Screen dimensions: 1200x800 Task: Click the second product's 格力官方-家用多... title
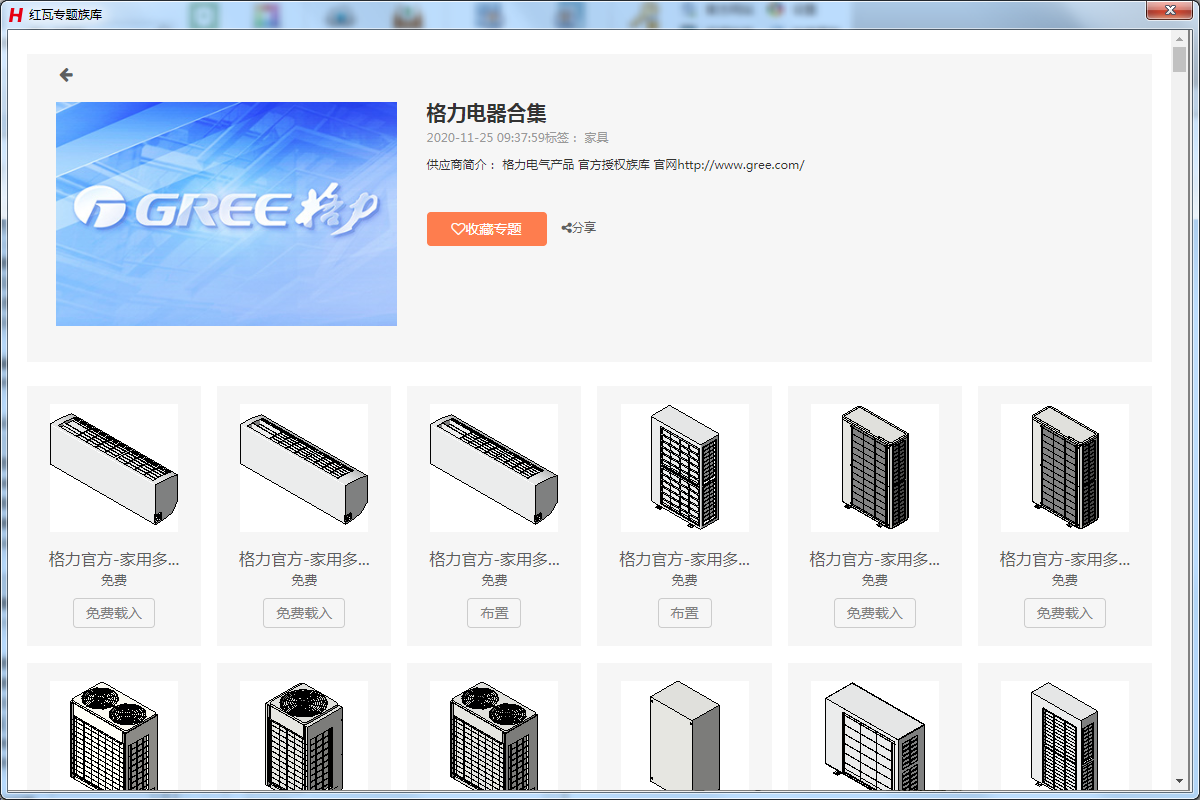click(x=304, y=560)
